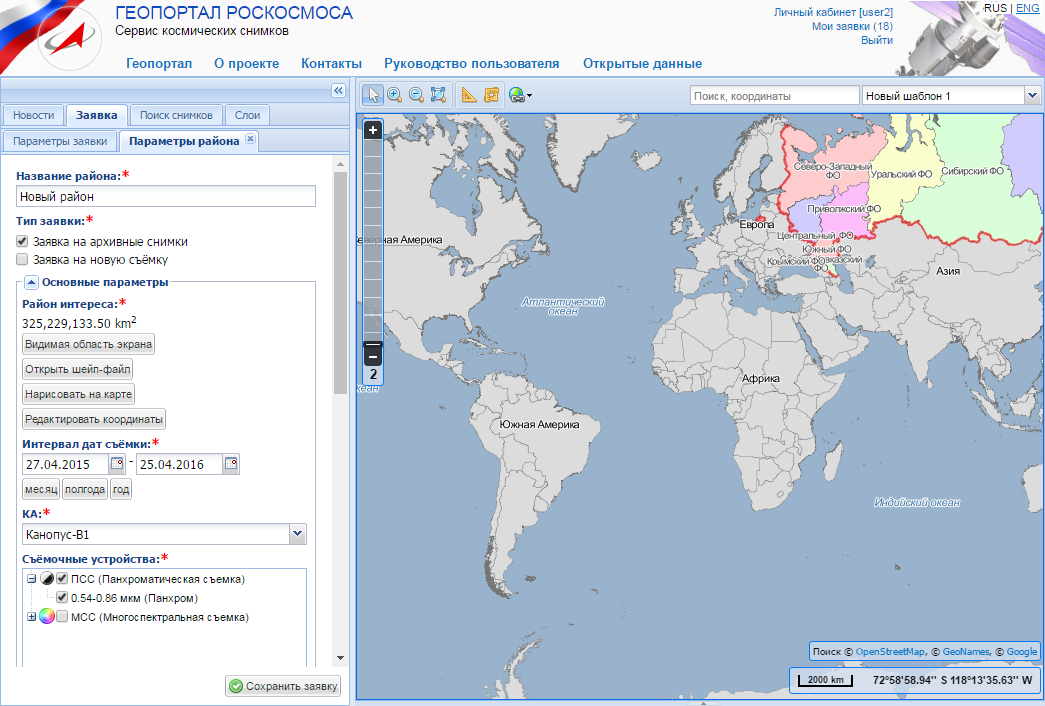This screenshot has height=706, width=1045.
Task: Uncheck ПСС (Панхроматическая съемка) checkbox
Action: [x=62, y=578]
